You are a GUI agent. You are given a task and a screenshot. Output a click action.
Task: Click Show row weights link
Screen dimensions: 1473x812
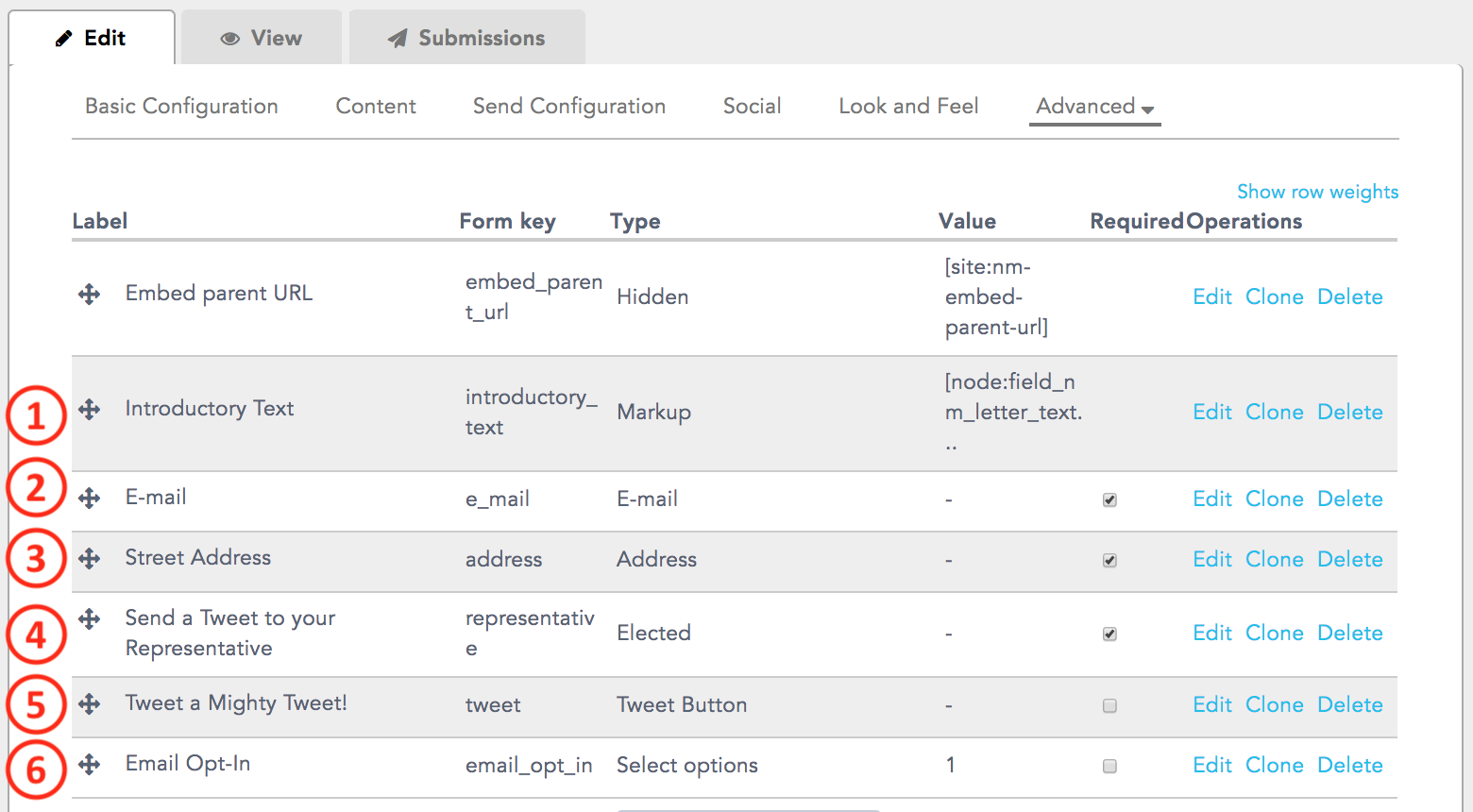[1317, 192]
